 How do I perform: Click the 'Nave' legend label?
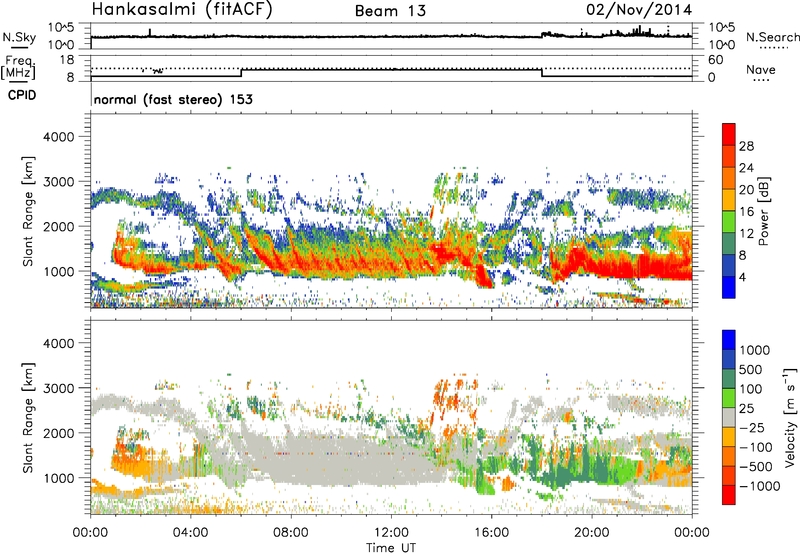pyautogui.click(x=761, y=70)
